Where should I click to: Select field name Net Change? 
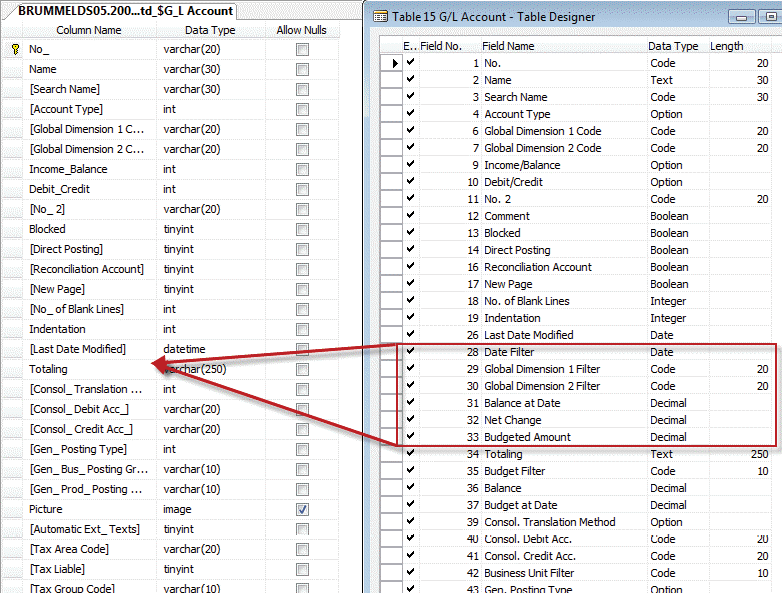(x=513, y=420)
